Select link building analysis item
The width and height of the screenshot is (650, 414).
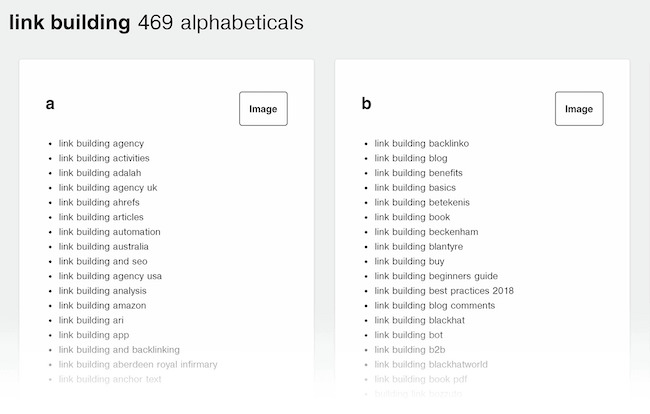point(102,291)
